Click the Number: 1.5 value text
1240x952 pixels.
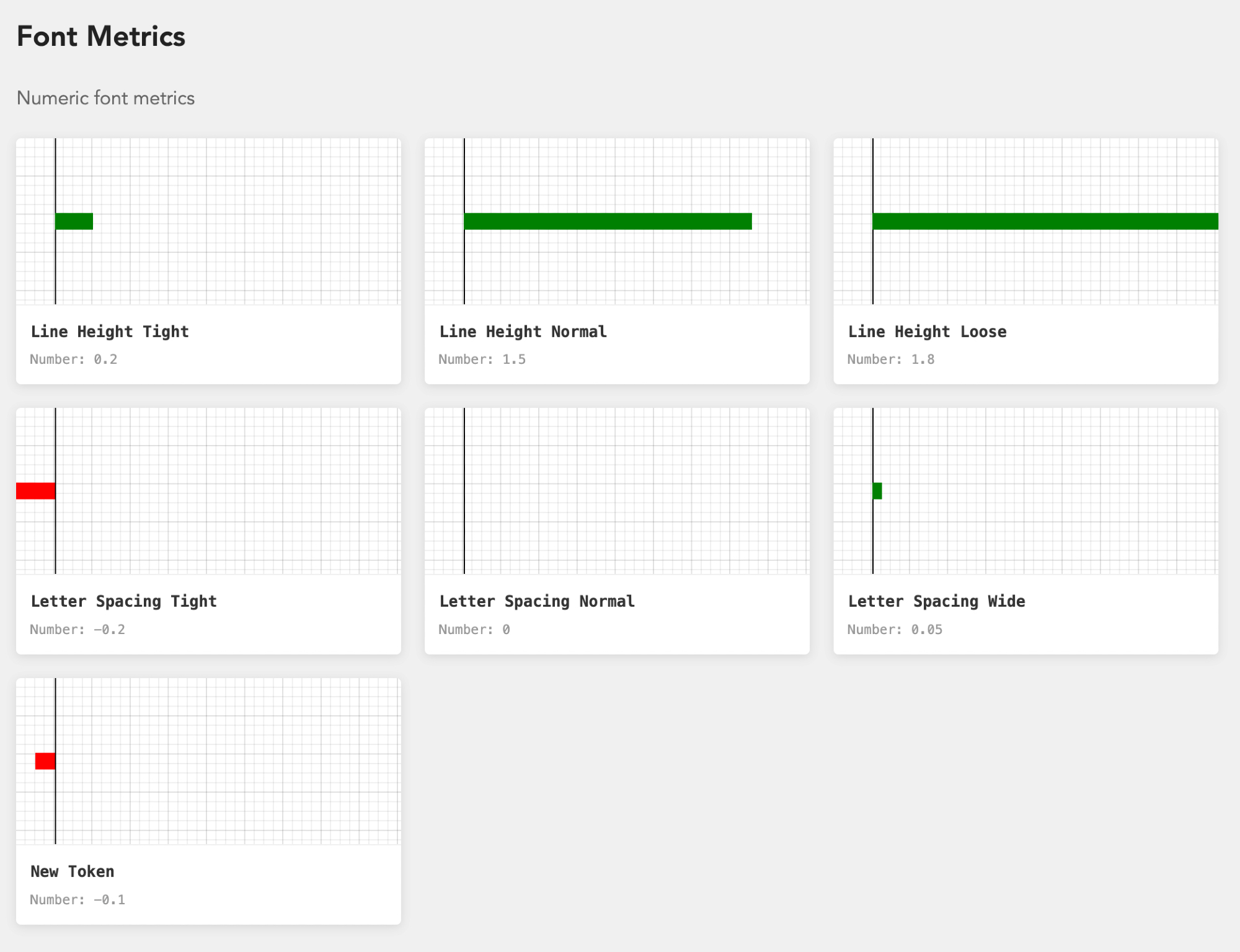coord(482,359)
